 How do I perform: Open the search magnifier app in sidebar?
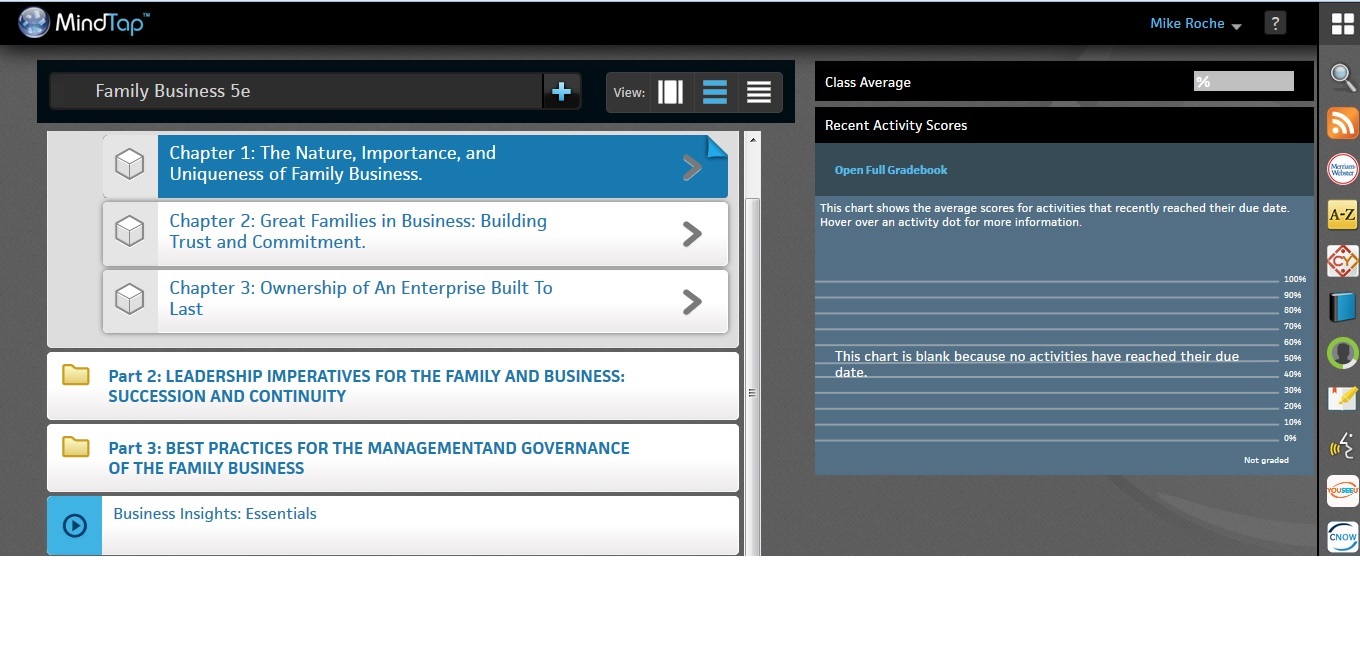1342,76
